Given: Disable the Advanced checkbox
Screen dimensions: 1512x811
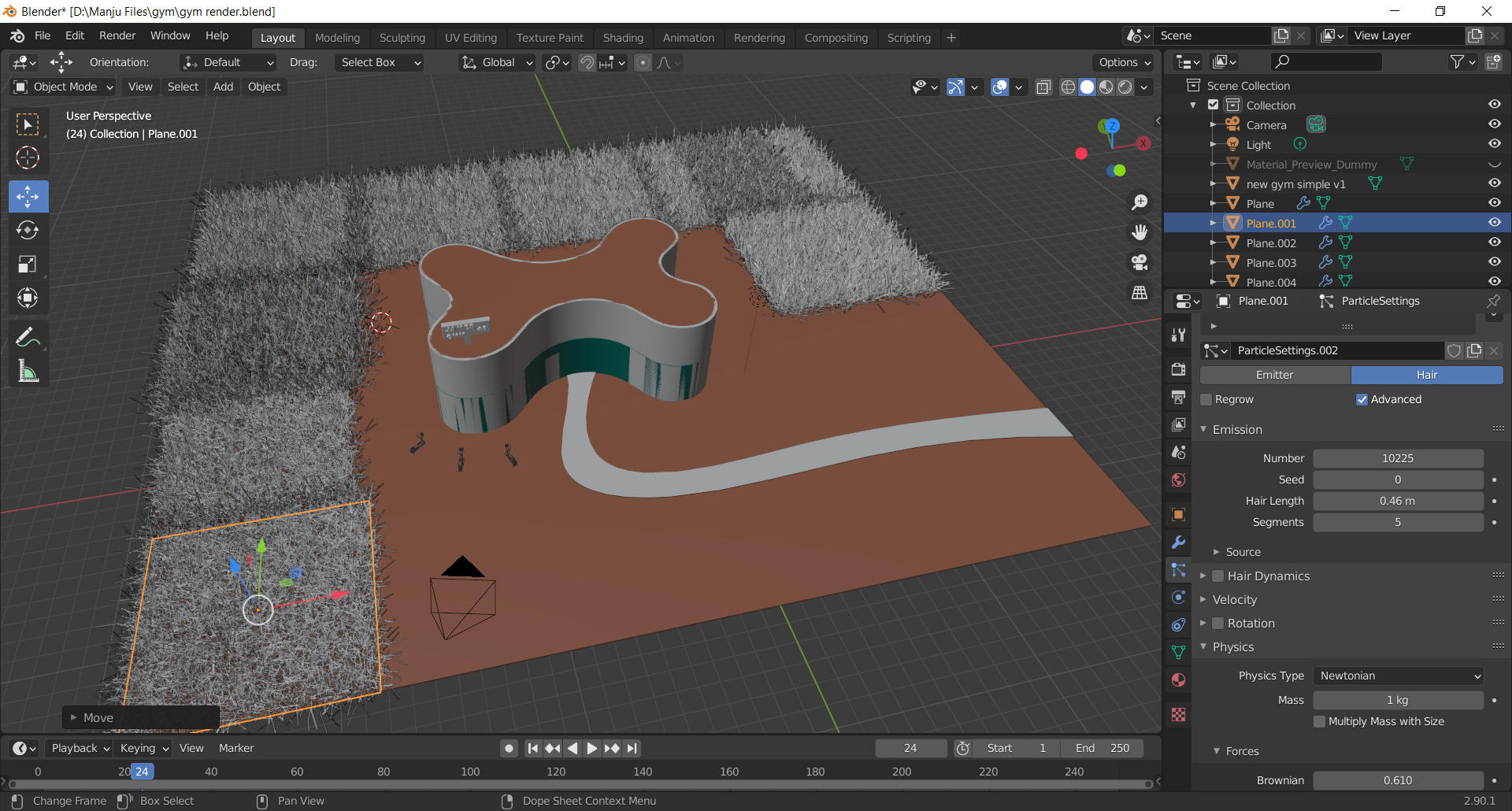Looking at the screenshot, I should [1362, 399].
